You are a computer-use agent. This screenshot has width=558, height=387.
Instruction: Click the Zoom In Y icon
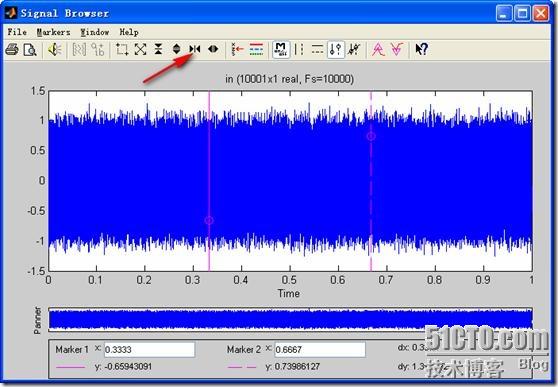pos(158,49)
